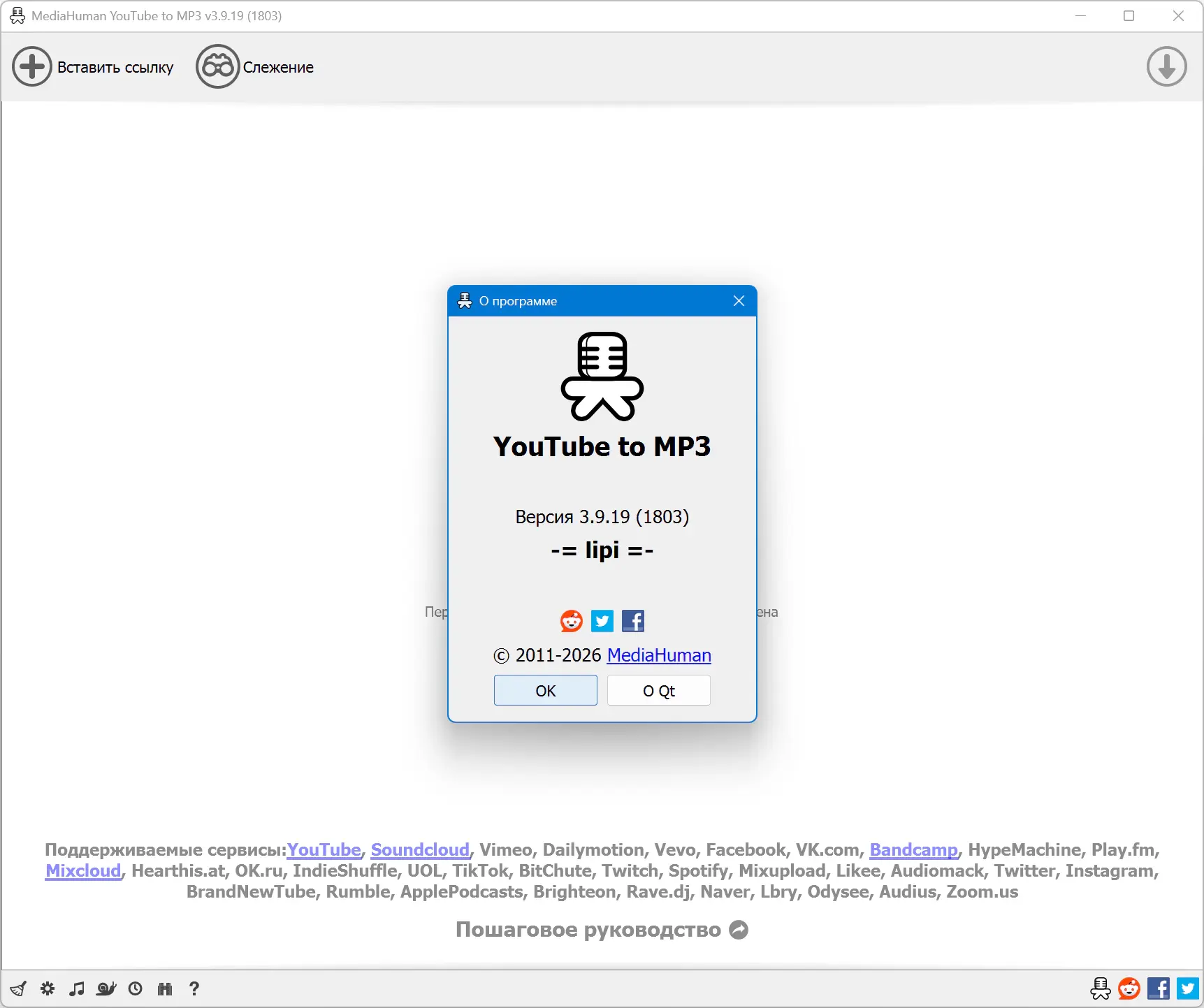Click the Twitter icon in the About dialog

click(x=602, y=621)
